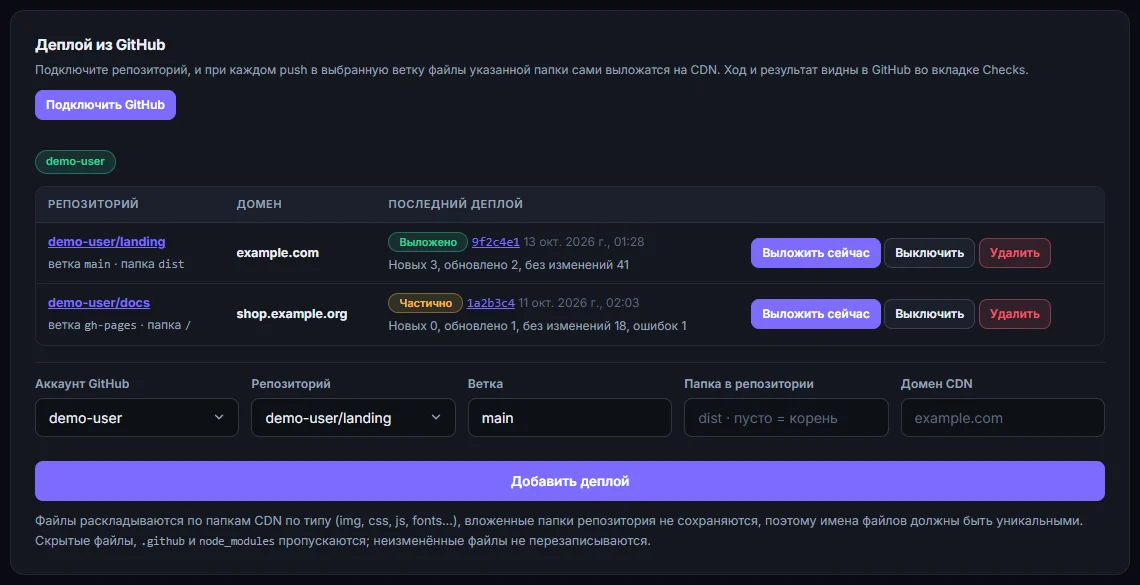
Task: Click Удалить for demo-user/docs deploy
Action: click(x=1015, y=314)
